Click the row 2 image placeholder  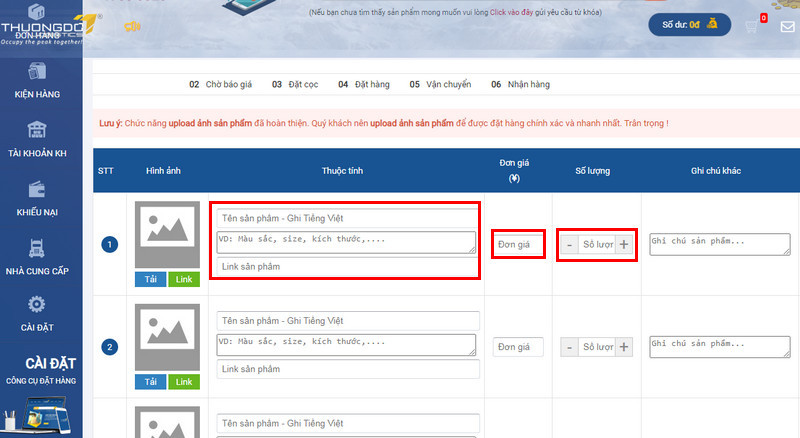pyautogui.click(x=167, y=337)
